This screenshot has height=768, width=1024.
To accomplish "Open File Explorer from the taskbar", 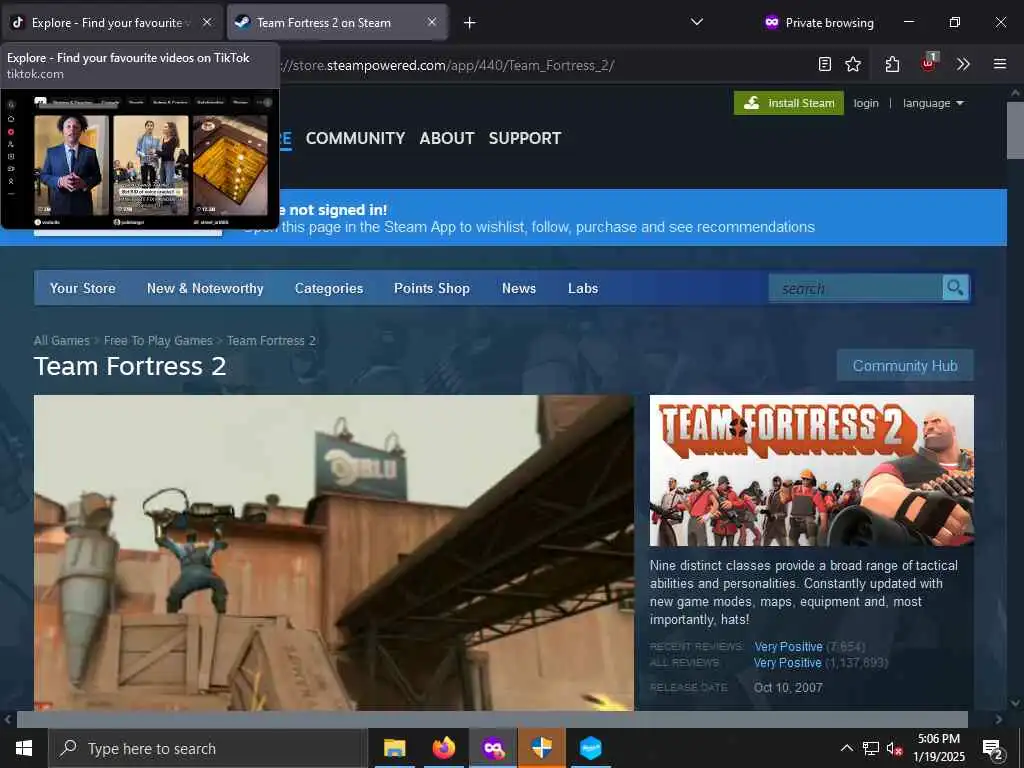I will click(x=394, y=748).
